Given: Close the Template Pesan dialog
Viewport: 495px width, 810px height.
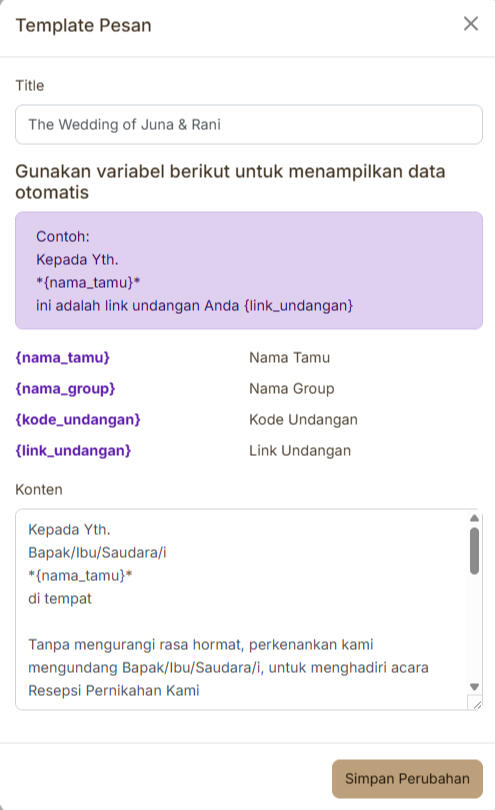Looking at the screenshot, I should point(471,23).
